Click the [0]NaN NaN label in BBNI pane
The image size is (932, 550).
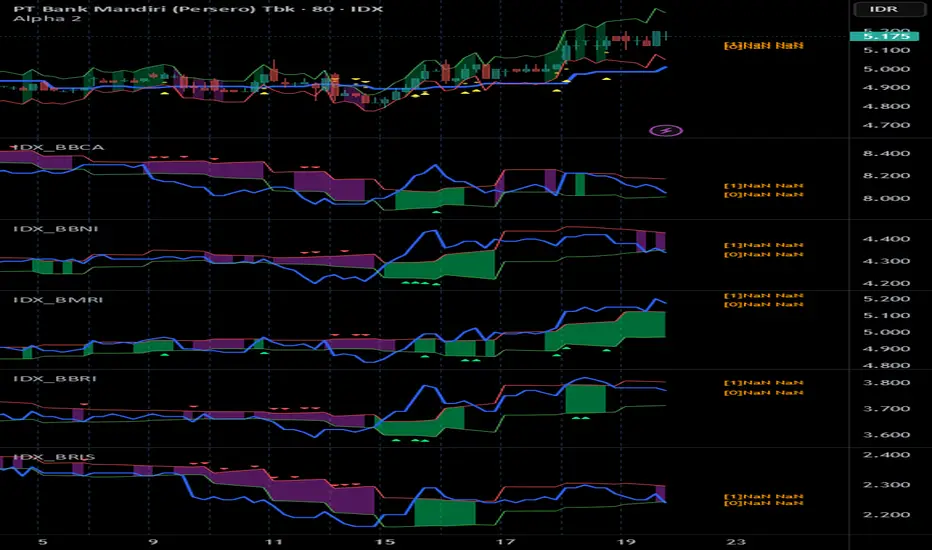click(763, 254)
